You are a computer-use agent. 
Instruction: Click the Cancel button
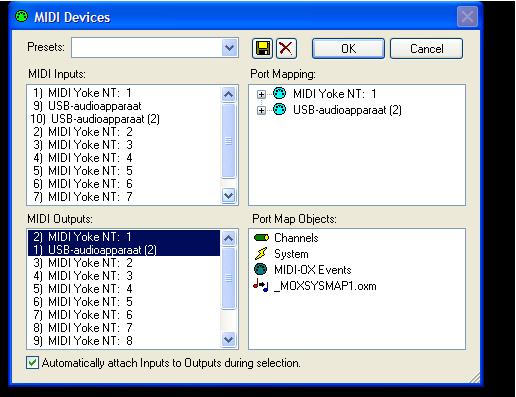[426, 49]
